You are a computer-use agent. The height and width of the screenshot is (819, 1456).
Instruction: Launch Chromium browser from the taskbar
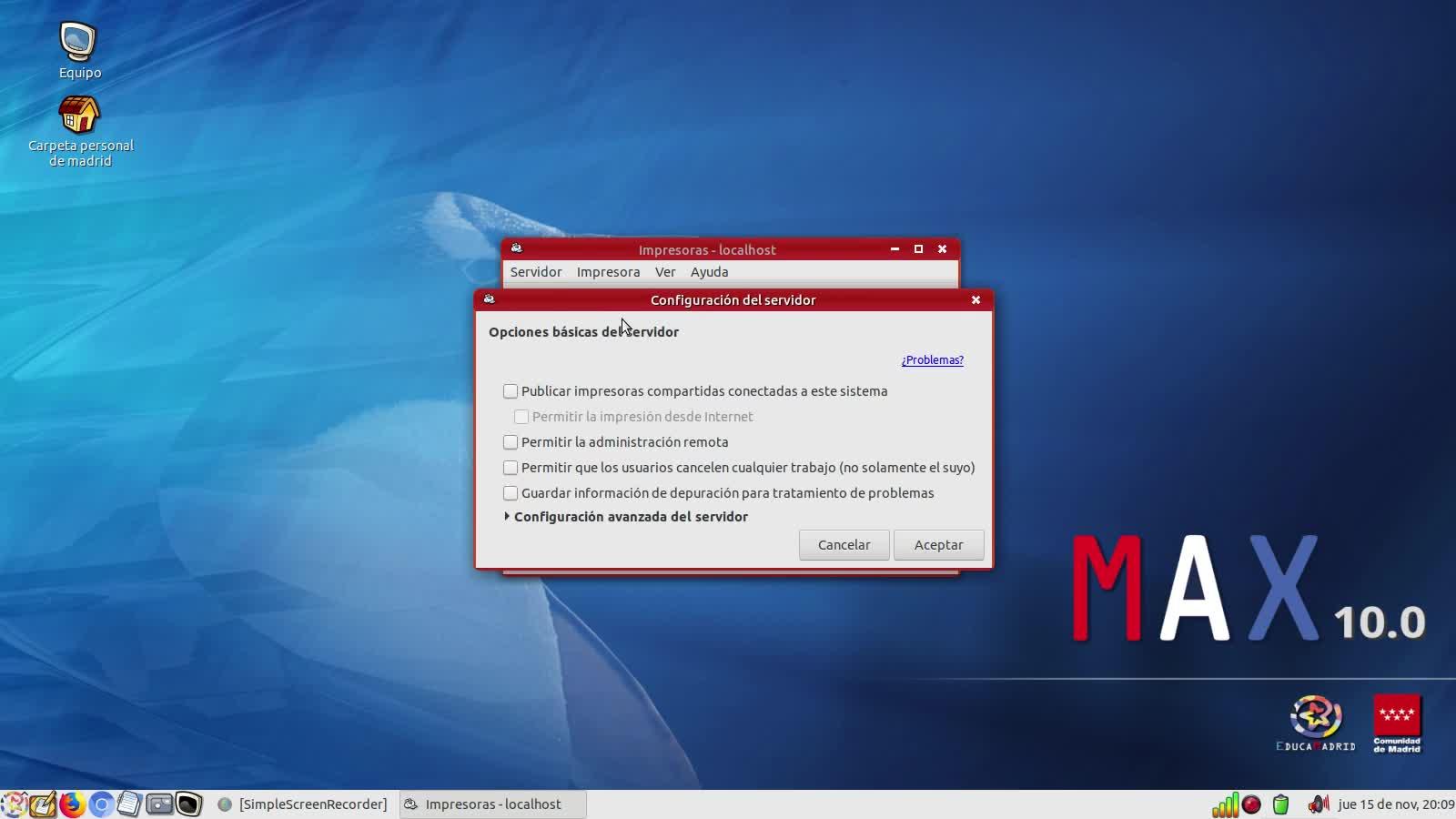tap(101, 804)
